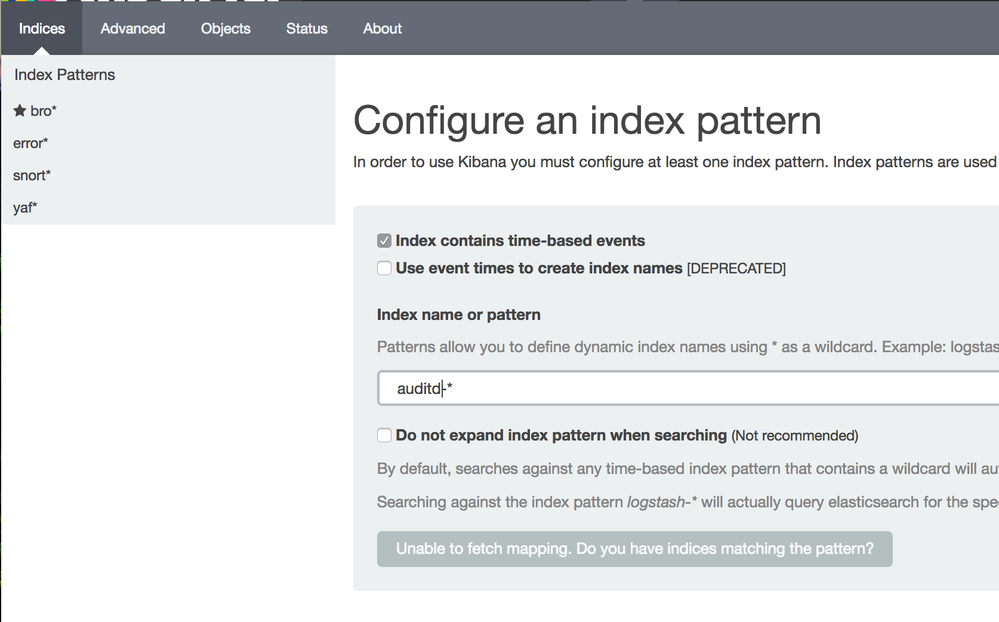Viewport: 999px width, 622px height.
Task: Click the Index name or pattern label
Action: coord(458,315)
